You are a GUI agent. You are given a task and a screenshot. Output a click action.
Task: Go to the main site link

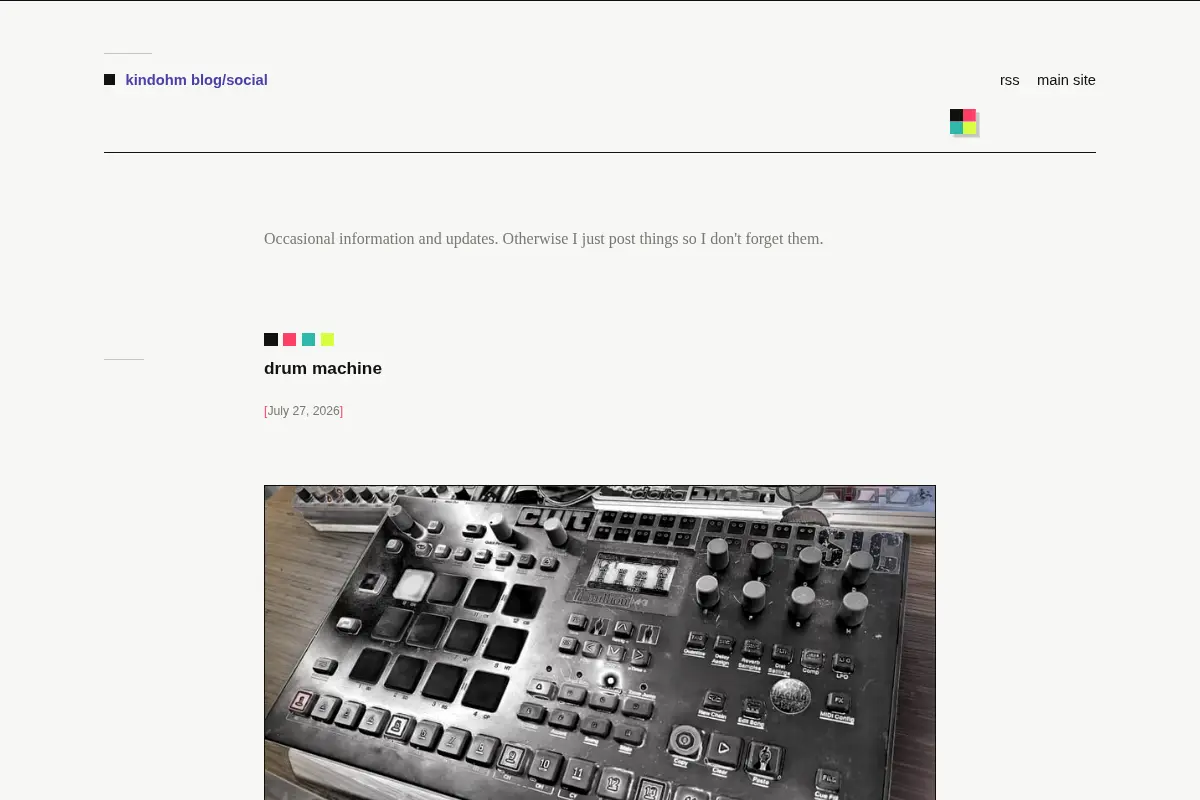1066,80
